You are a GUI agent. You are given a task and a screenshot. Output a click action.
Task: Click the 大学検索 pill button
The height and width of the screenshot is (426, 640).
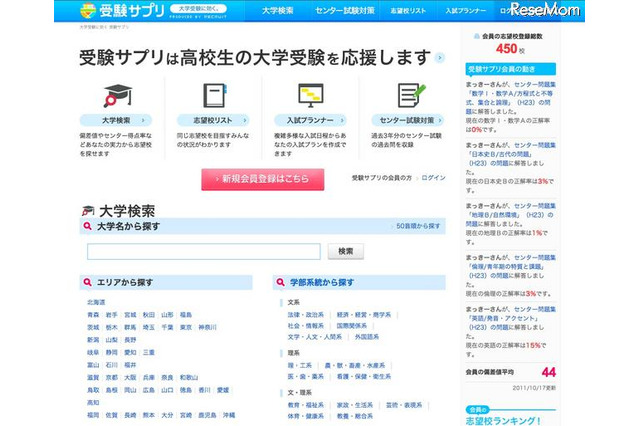point(116,120)
